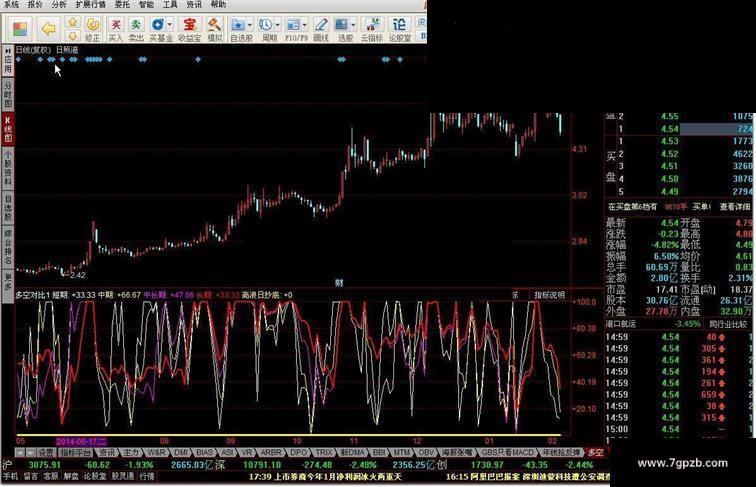Open 综合排名 sidebar tab
The width and height of the screenshot is (756, 487).
click(8, 247)
